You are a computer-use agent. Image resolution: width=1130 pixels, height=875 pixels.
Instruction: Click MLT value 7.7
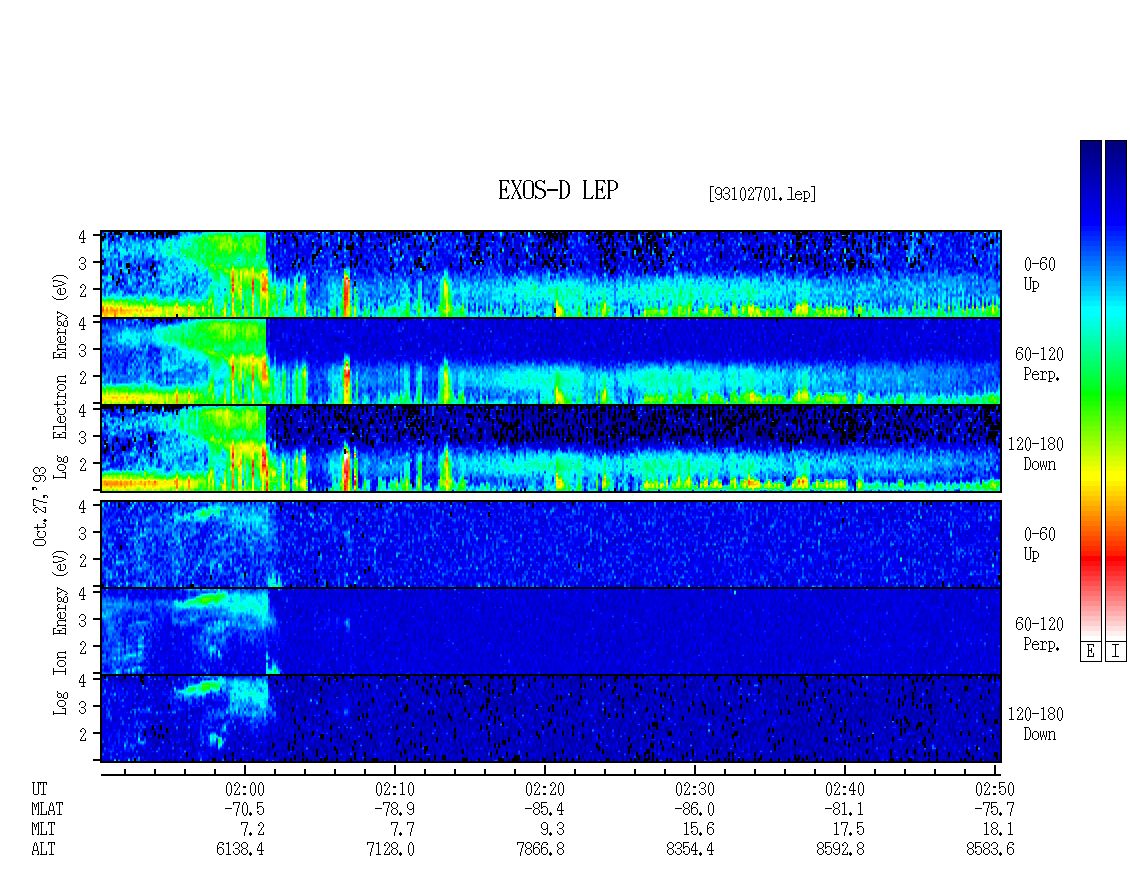[403, 830]
